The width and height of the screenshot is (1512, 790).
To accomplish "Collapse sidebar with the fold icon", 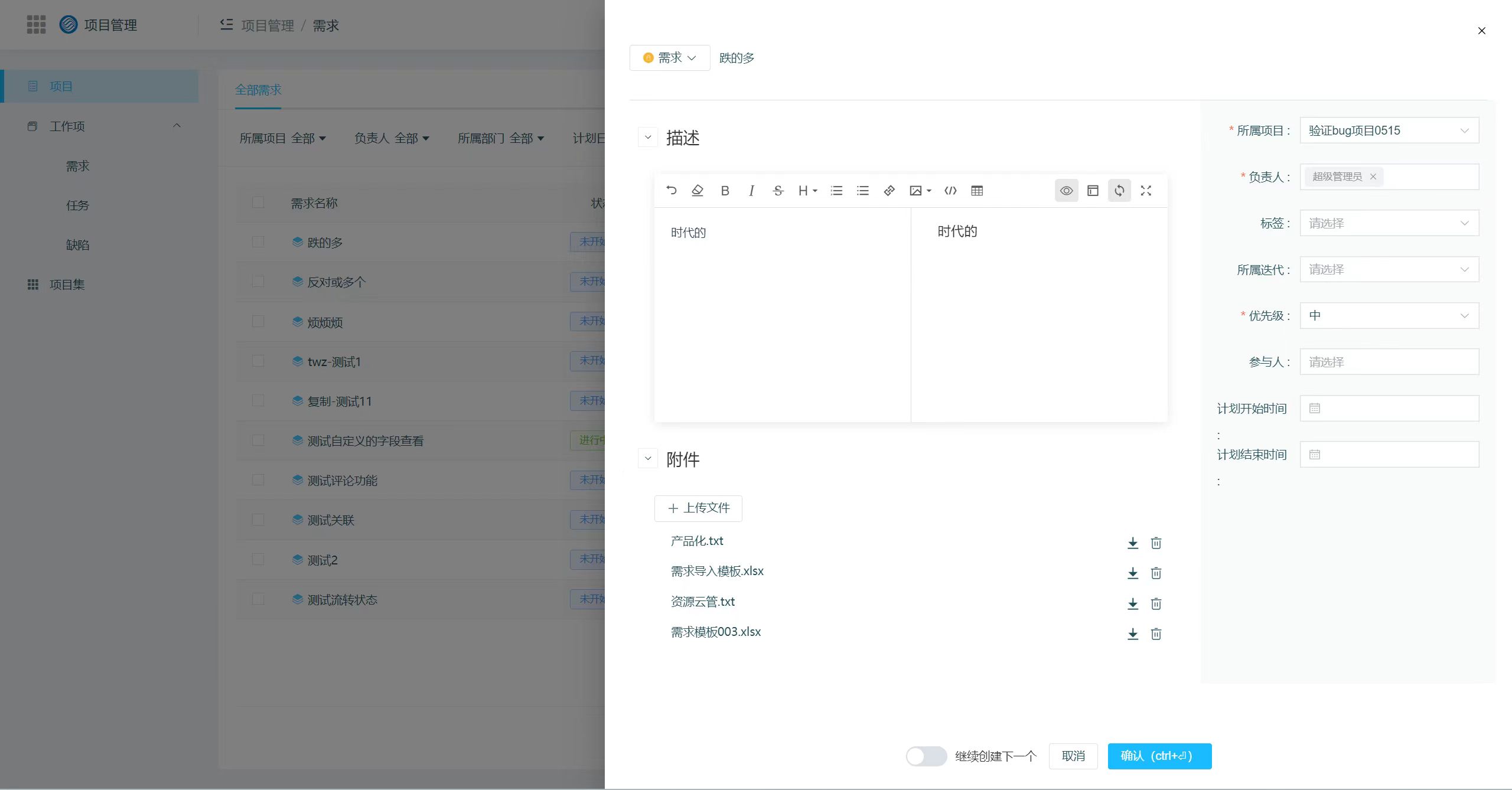I will (226, 25).
